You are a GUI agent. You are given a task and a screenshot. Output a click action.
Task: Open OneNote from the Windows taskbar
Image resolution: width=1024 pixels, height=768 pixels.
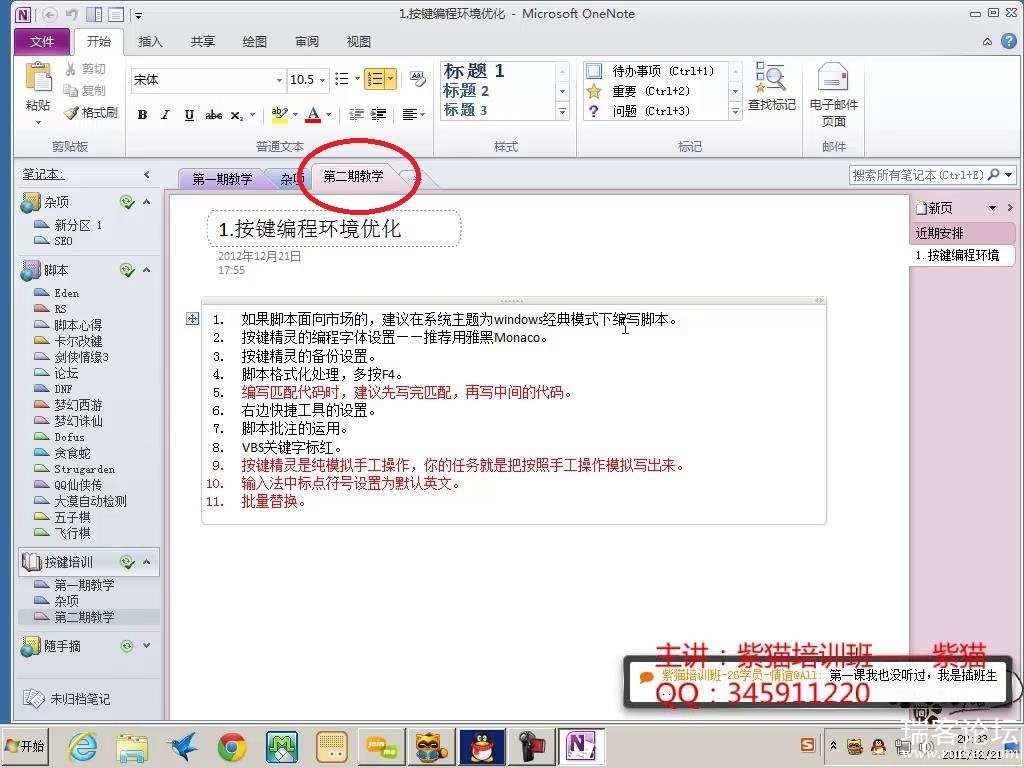tap(581, 746)
